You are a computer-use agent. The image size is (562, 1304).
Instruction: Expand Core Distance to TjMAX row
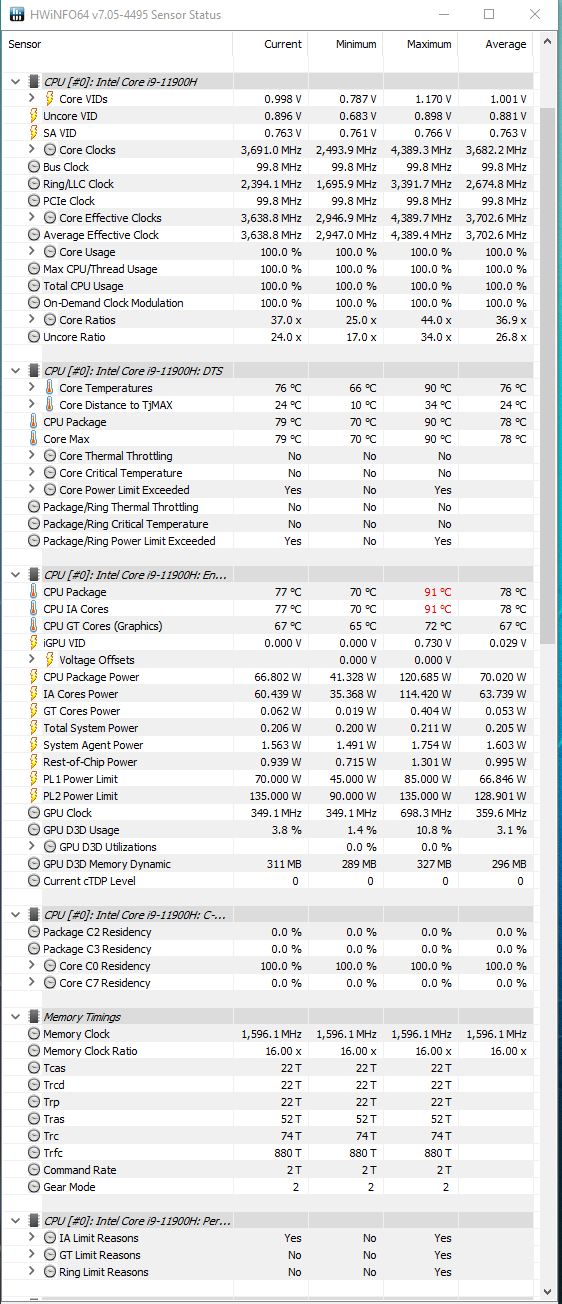32,405
